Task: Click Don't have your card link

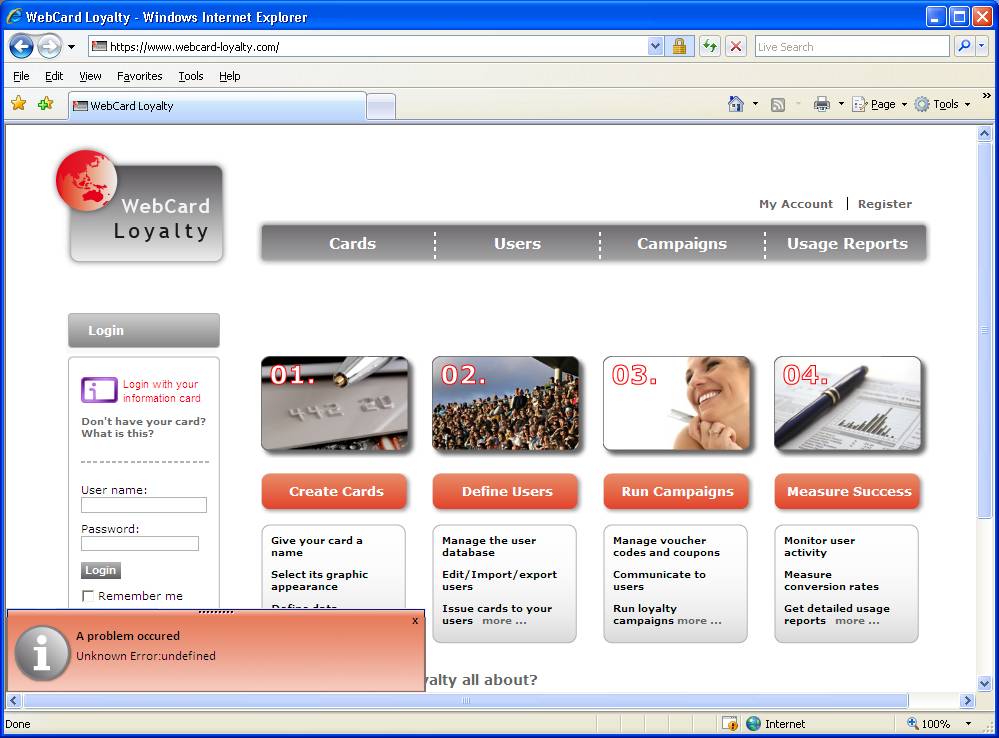Action: (143, 421)
